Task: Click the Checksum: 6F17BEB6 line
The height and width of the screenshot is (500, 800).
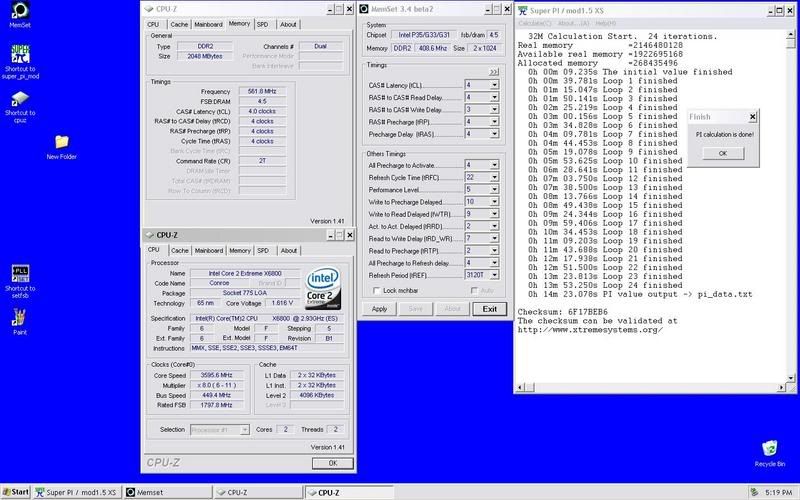Action: click(x=562, y=312)
